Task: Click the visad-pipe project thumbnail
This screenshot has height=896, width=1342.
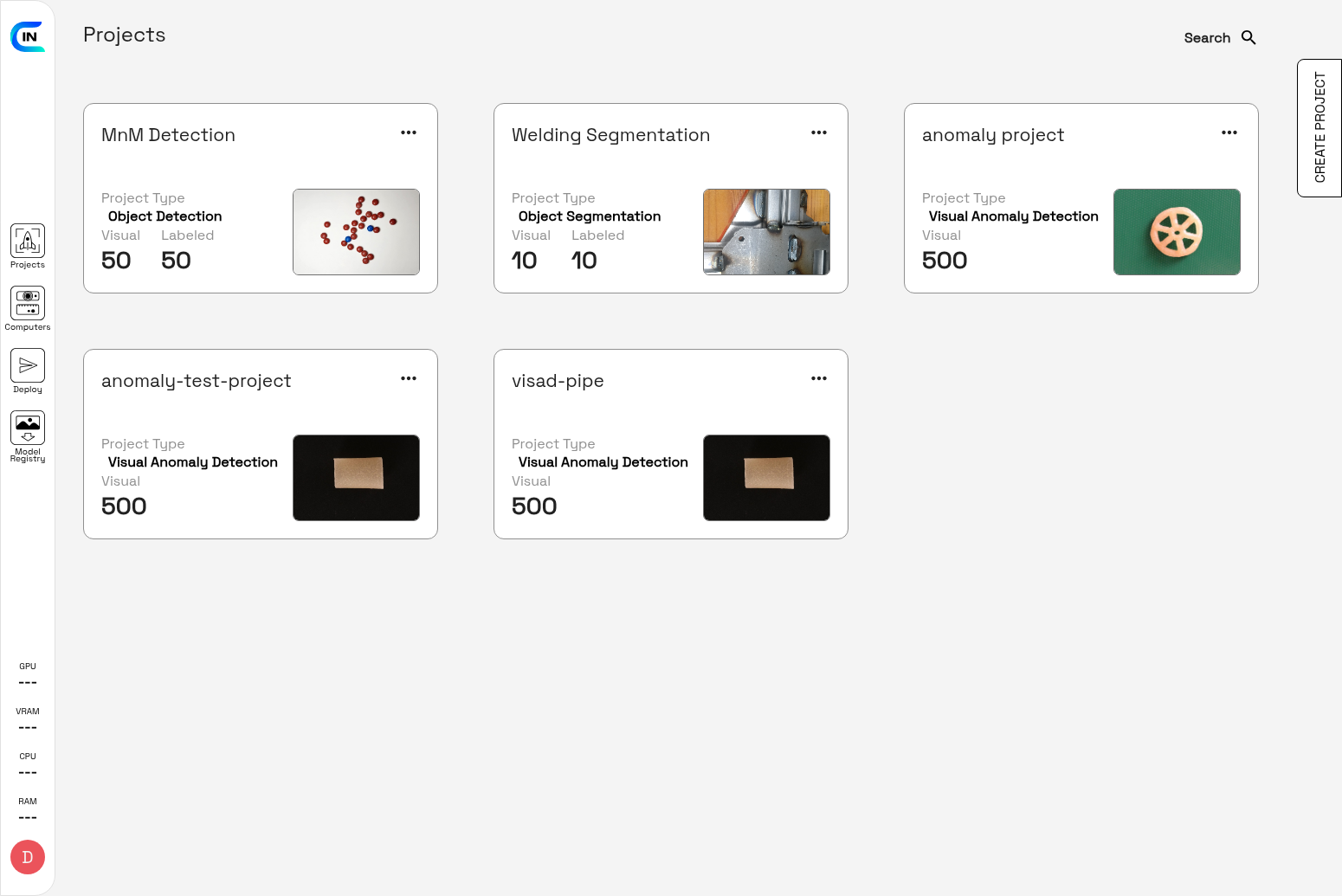Action: [x=766, y=478]
